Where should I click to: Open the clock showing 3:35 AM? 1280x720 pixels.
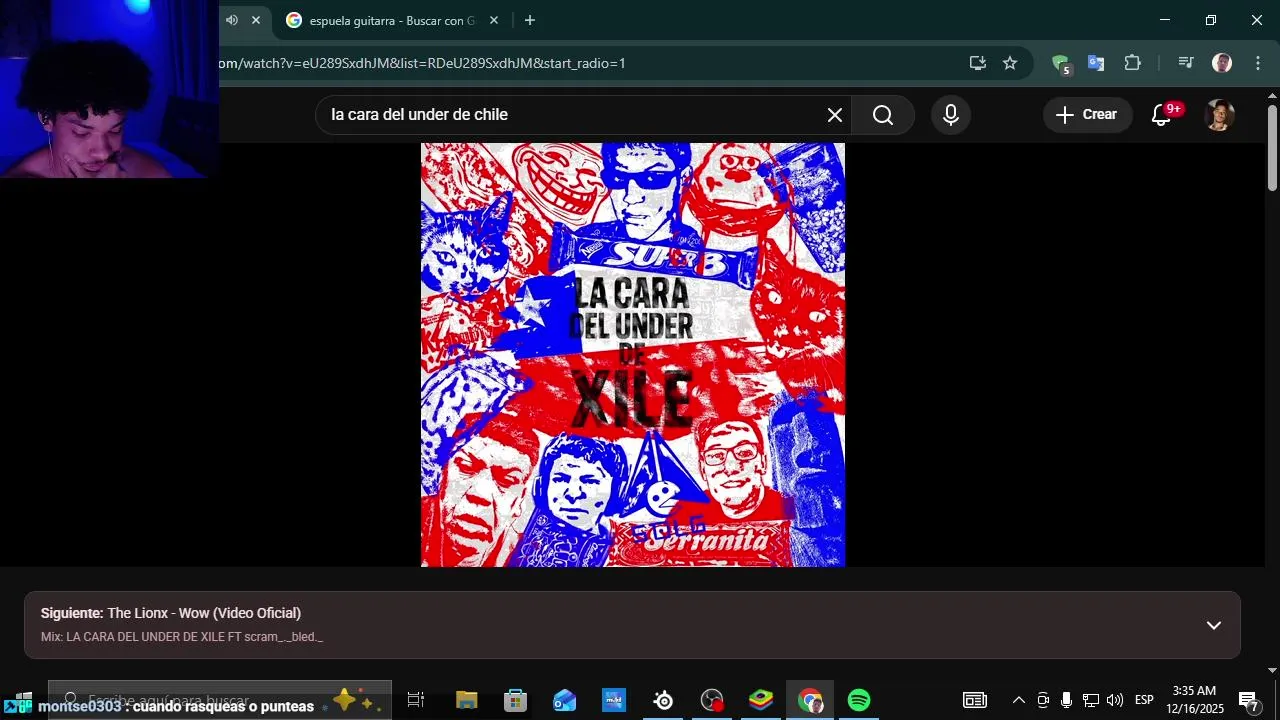(x=1195, y=700)
